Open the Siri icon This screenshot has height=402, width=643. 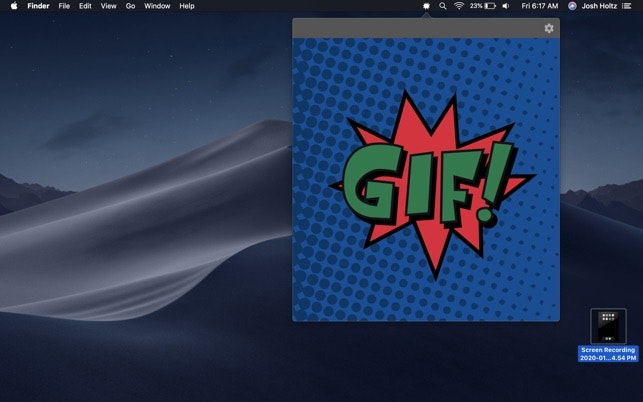pyautogui.click(x=572, y=6)
